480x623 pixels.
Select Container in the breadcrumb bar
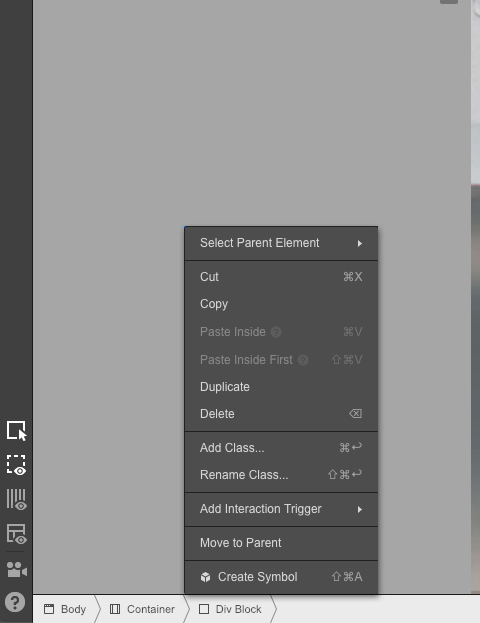click(142, 609)
